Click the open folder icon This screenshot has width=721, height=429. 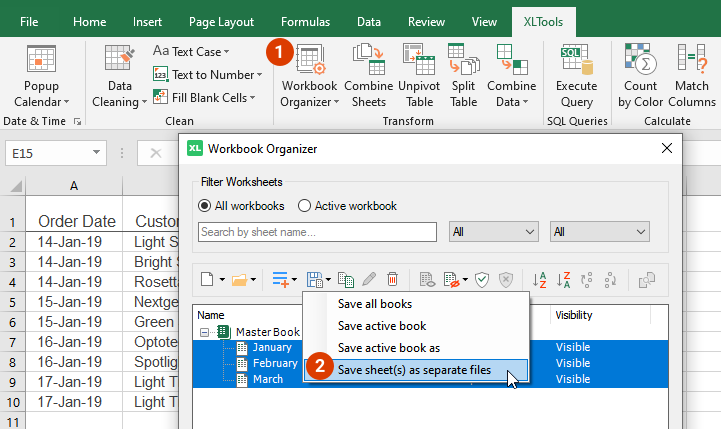point(239,279)
